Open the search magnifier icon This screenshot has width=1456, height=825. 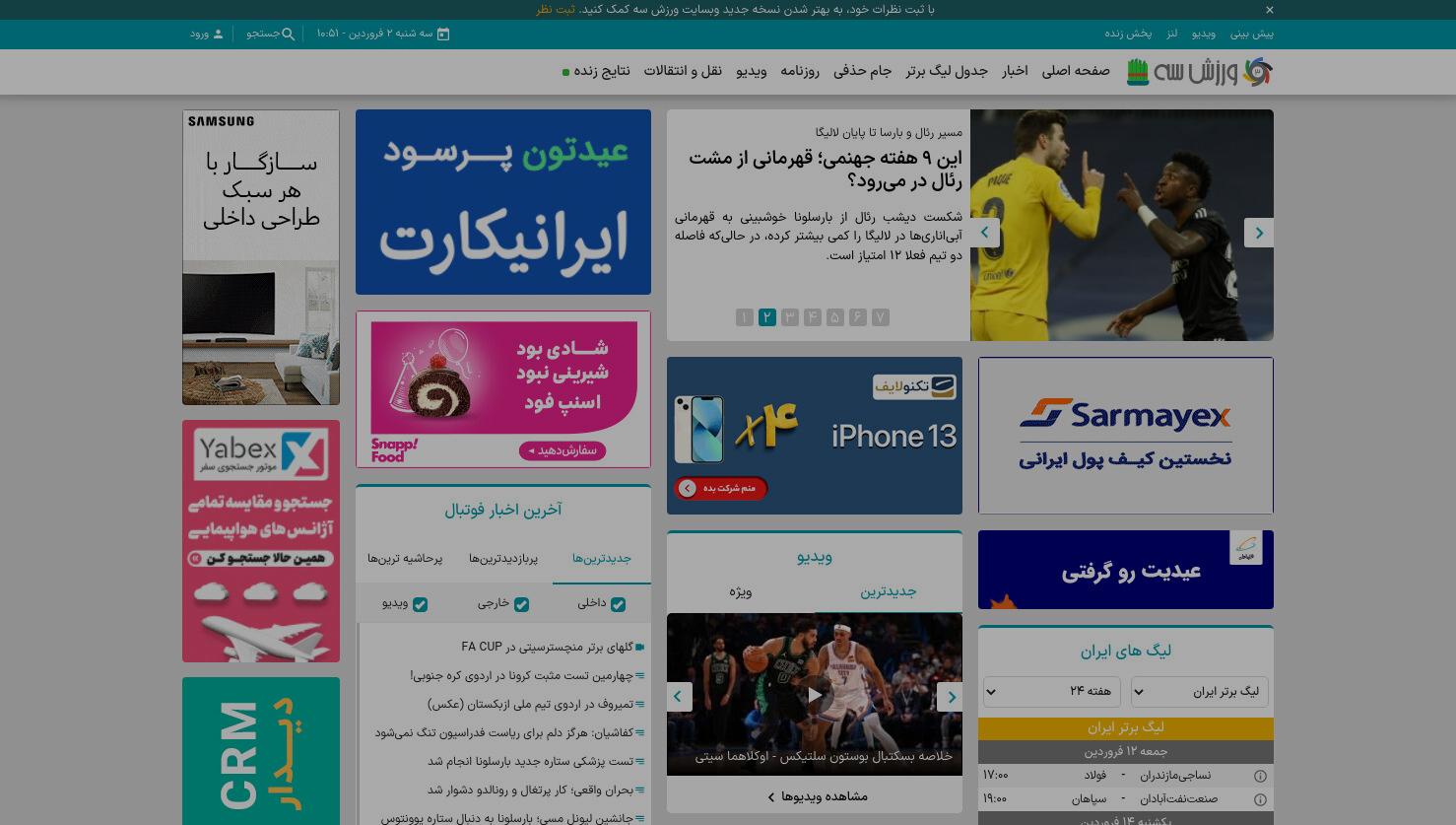(x=288, y=34)
